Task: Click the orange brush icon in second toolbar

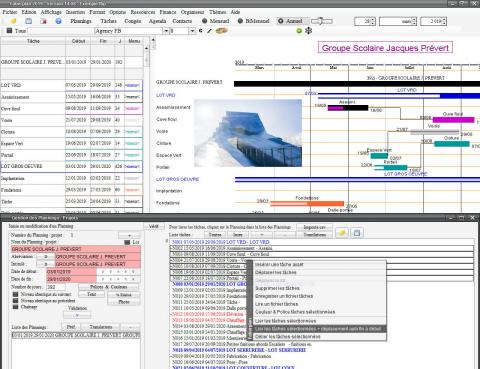Action: (x=221, y=31)
